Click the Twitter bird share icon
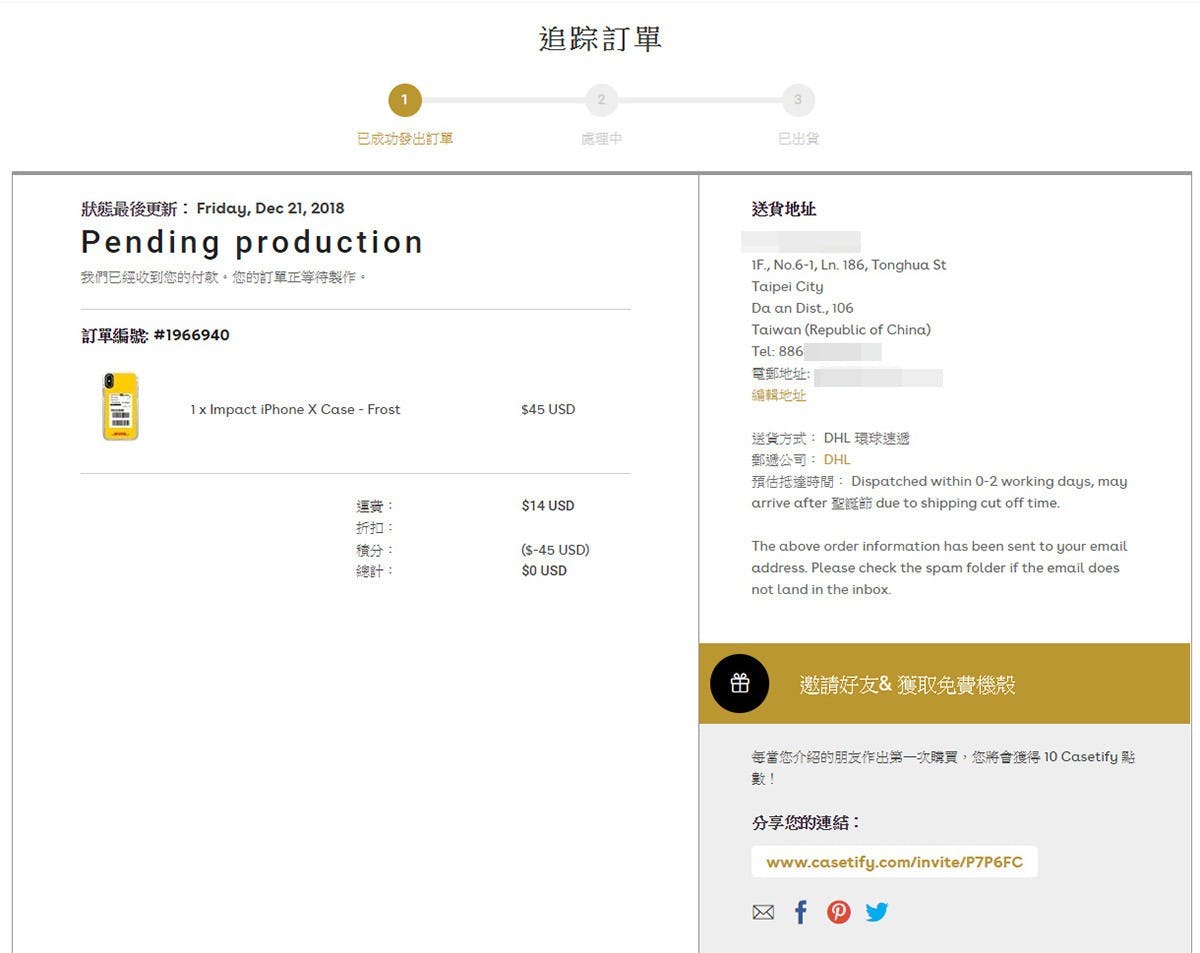Viewport: 1200px width, 953px height. coord(877,912)
